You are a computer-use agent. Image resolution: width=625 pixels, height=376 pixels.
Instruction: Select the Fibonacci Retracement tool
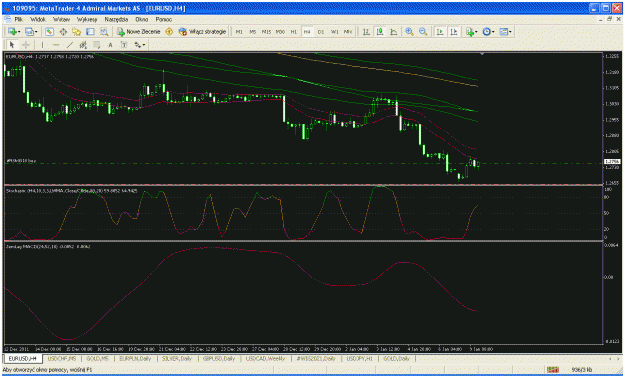[x=96, y=45]
